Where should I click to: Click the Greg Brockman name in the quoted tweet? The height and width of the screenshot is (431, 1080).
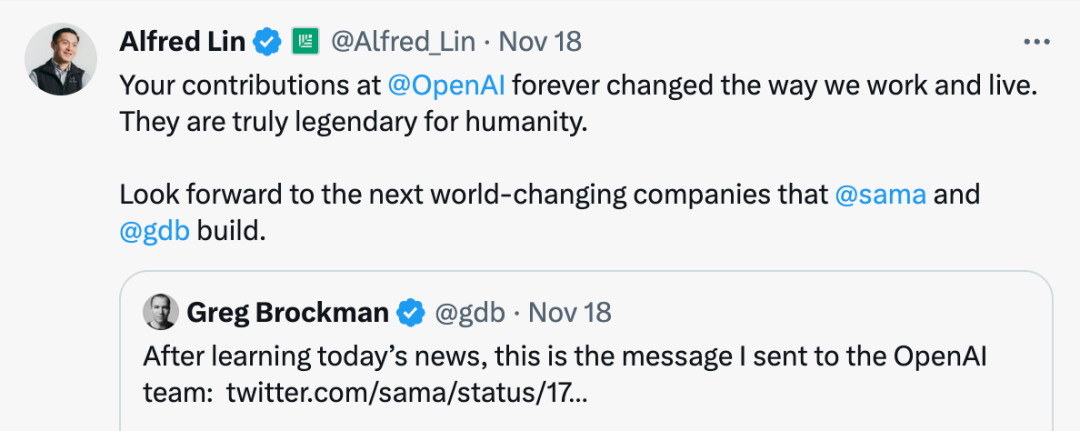click(x=287, y=313)
